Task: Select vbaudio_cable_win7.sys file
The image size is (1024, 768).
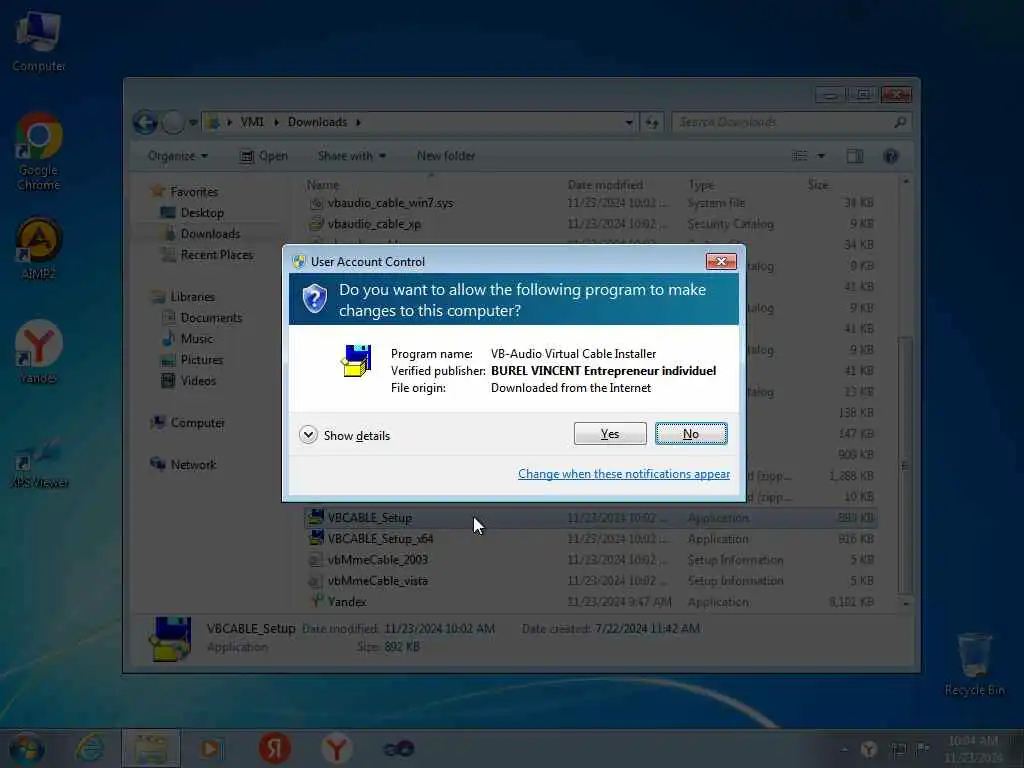Action: [x=591, y=203]
